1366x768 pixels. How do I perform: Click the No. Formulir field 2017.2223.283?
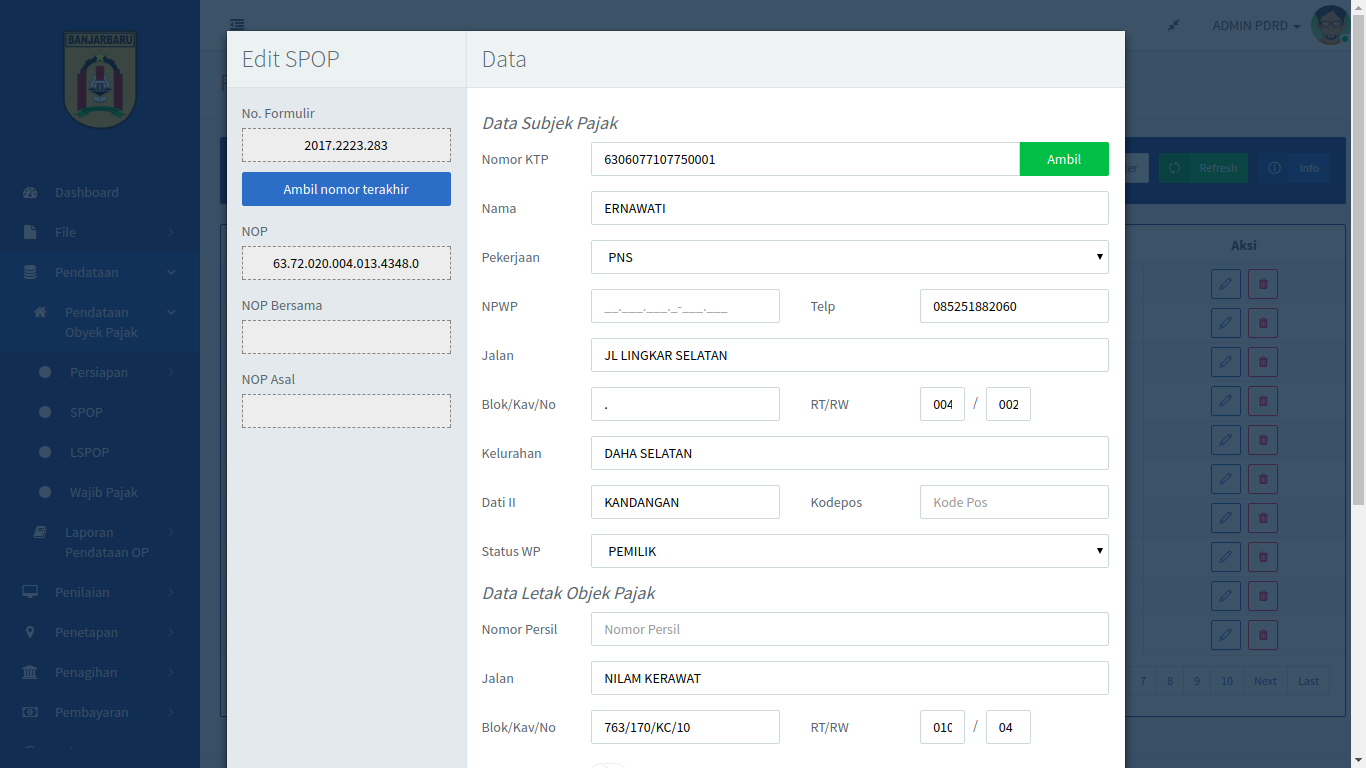346,145
